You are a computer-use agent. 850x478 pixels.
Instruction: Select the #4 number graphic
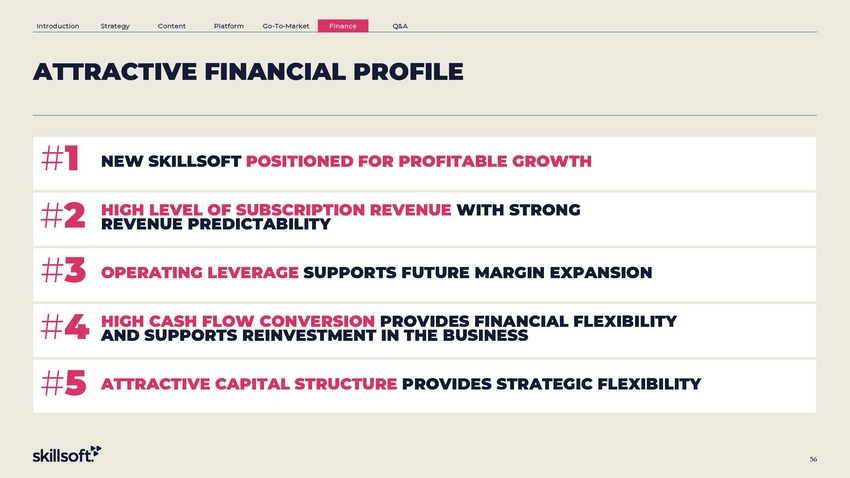click(x=65, y=326)
